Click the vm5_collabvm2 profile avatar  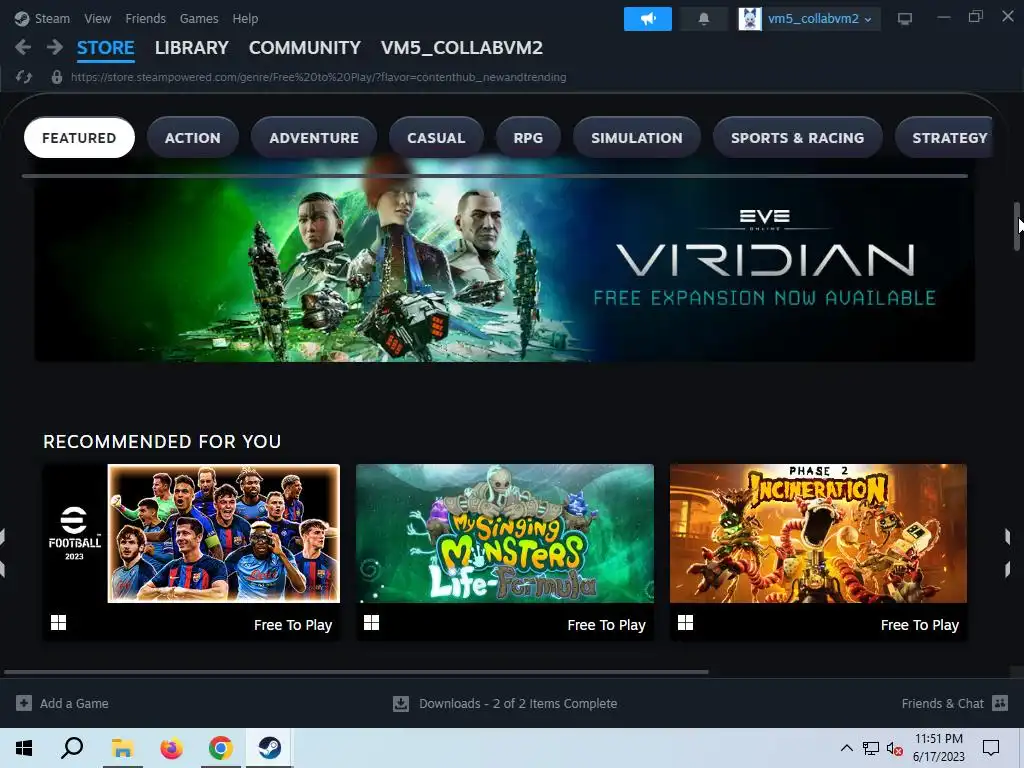click(x=750, y=19)
